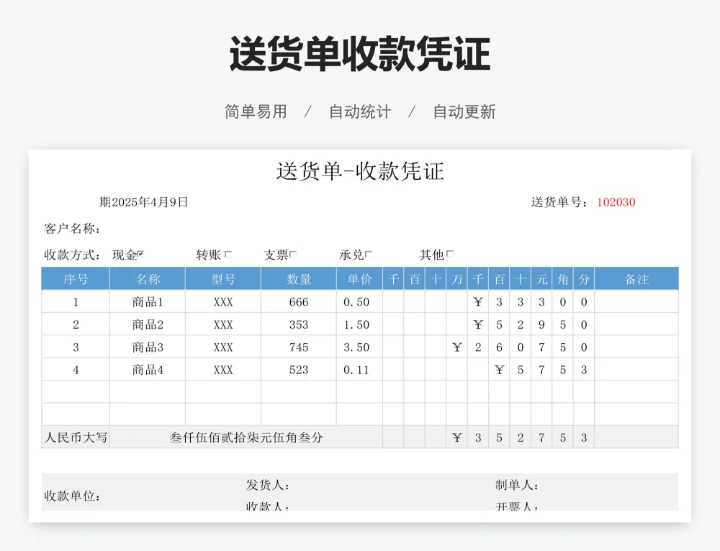Click the main heading 送货单收款凭证
This screenshot has height=551, width=720.
click(360, 54)
